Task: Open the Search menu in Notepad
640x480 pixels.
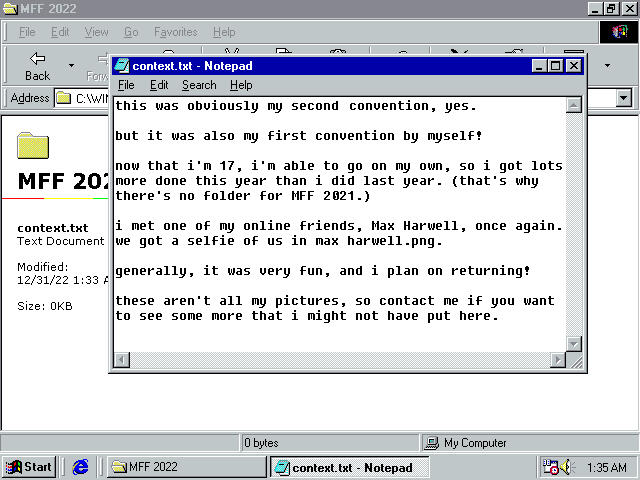Action: [x=199, y=85]
